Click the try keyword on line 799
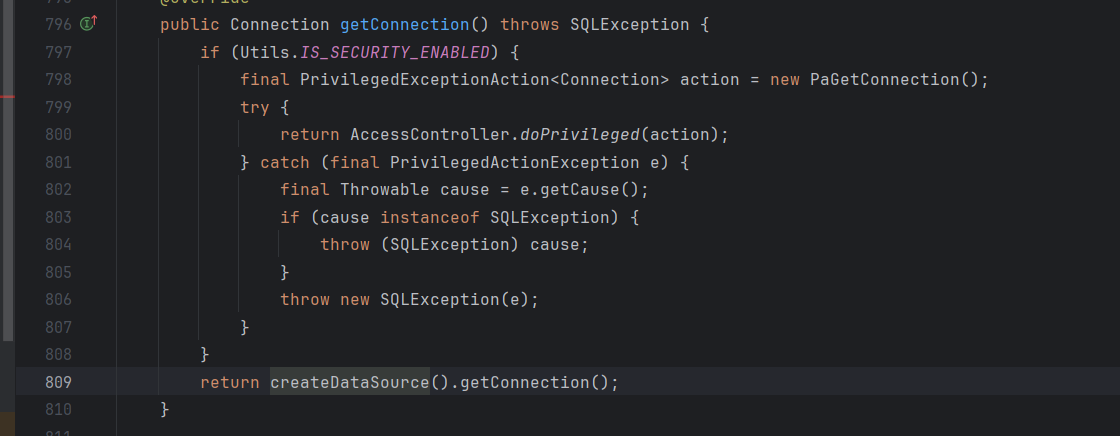This screenshot has height=436, width=1120. (254, 107)
